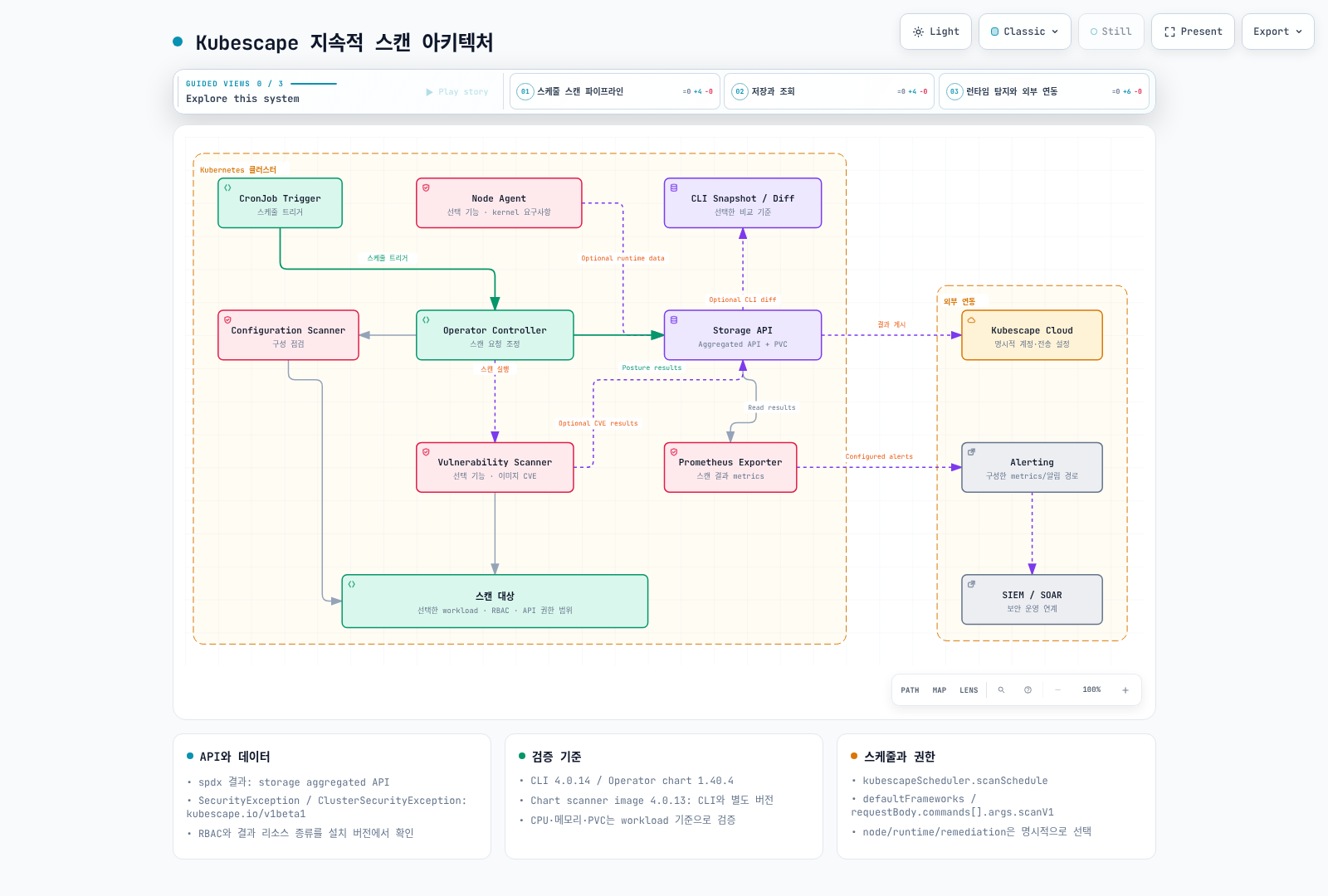The image size is (1328, 896).
Task: Click the database icon on CLI Snapshot / Diff node
Action: coord(674,188)
